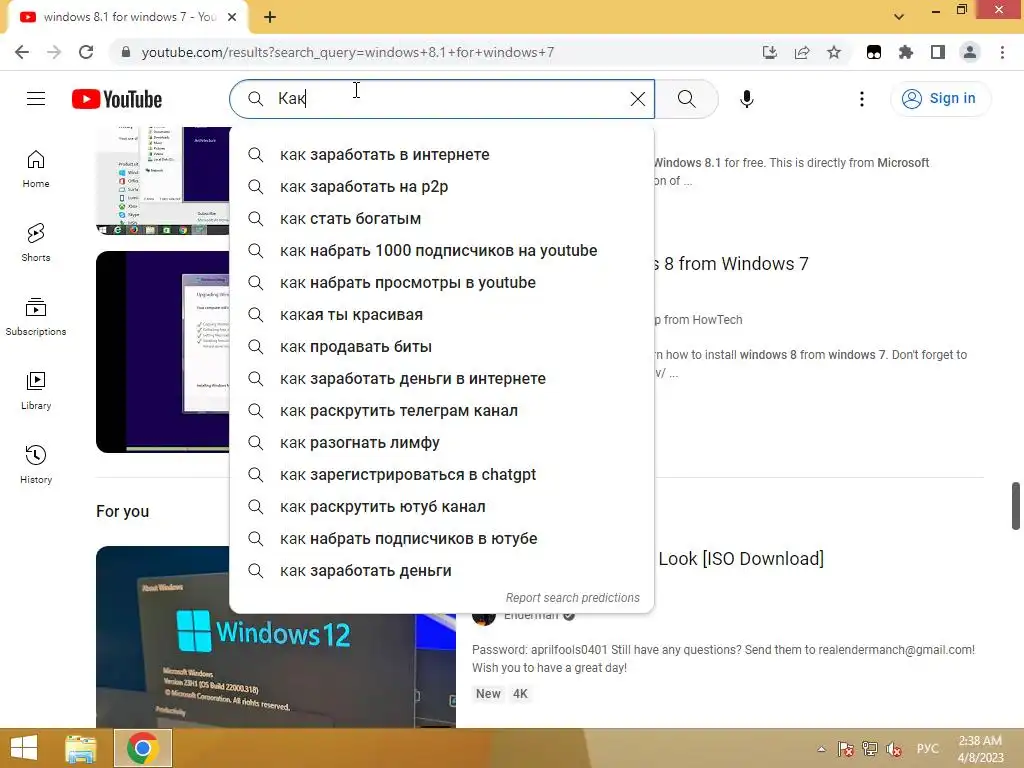Clear the search box with X icon
Image resolution: width=1024 pixels, height=768 pixels.
(x=637, y=99)
